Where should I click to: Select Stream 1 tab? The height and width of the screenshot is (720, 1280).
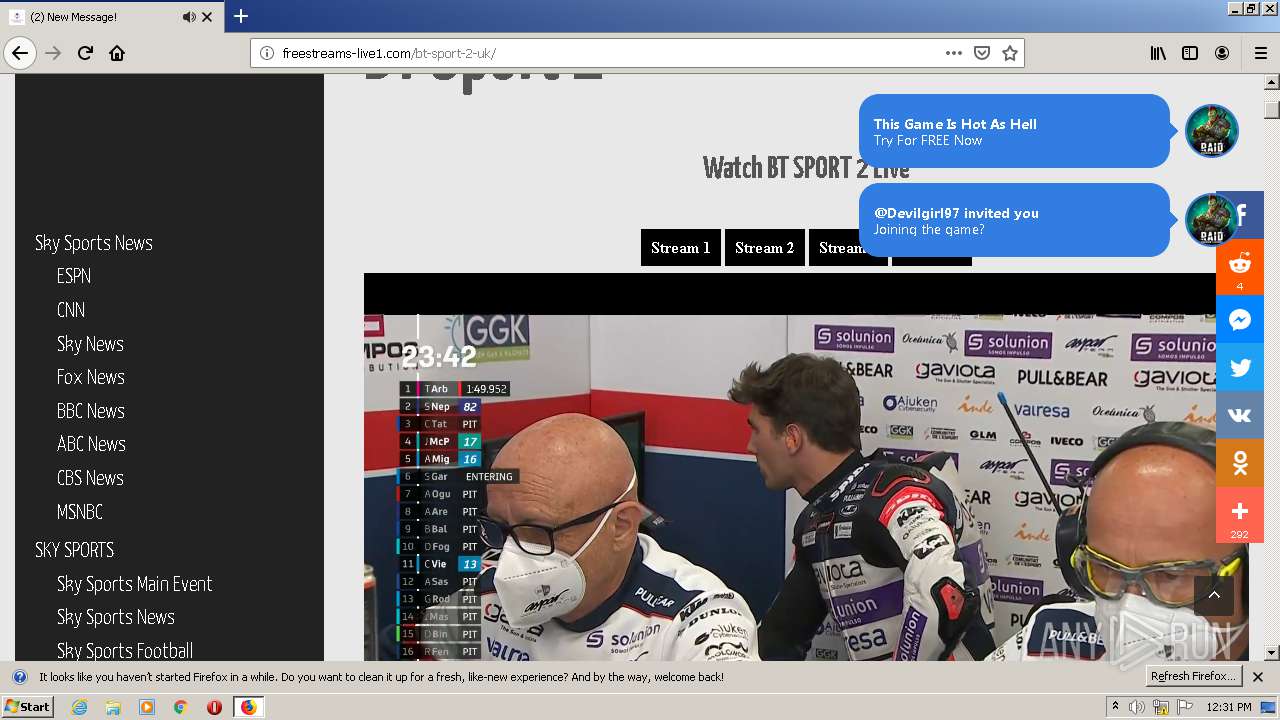tap(681, 248)
